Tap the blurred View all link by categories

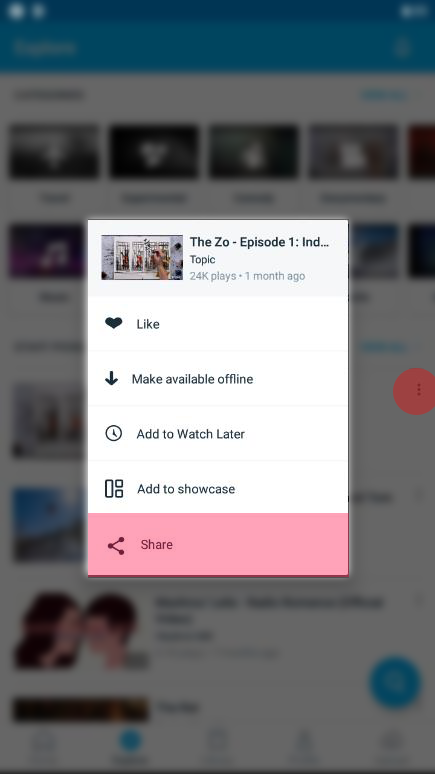(x=384, y=95)
